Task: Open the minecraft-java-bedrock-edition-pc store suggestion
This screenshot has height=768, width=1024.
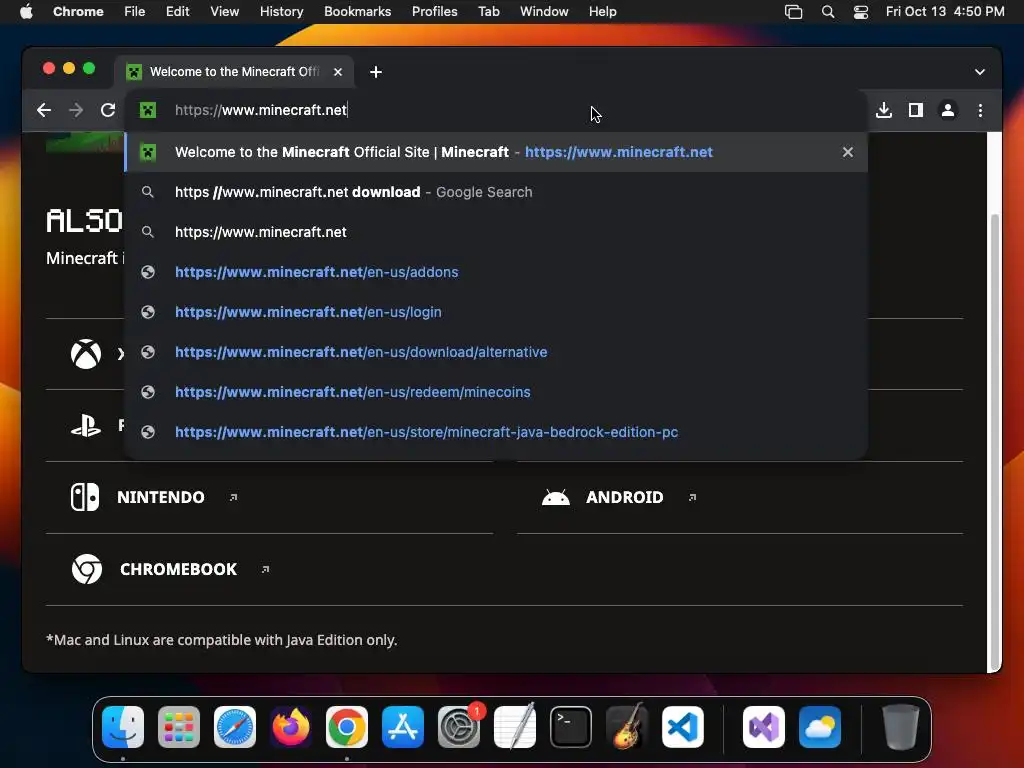Action: [496, 432]
